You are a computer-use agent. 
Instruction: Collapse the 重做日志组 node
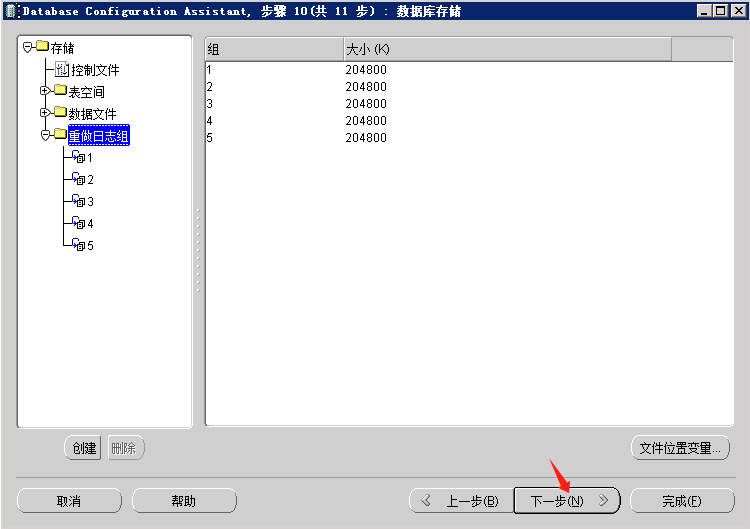[45, 135]
